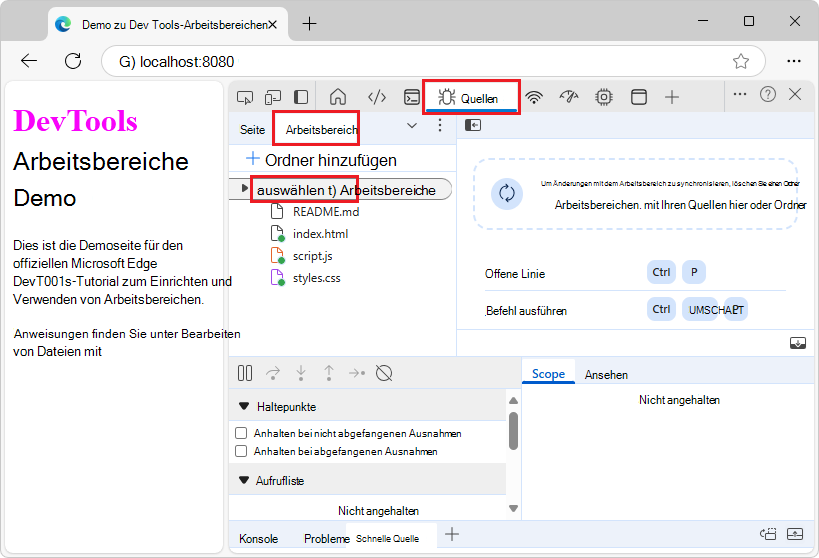Click the Offene Linie shortcut label
The image size is (819, 558).
coord(514,274)
